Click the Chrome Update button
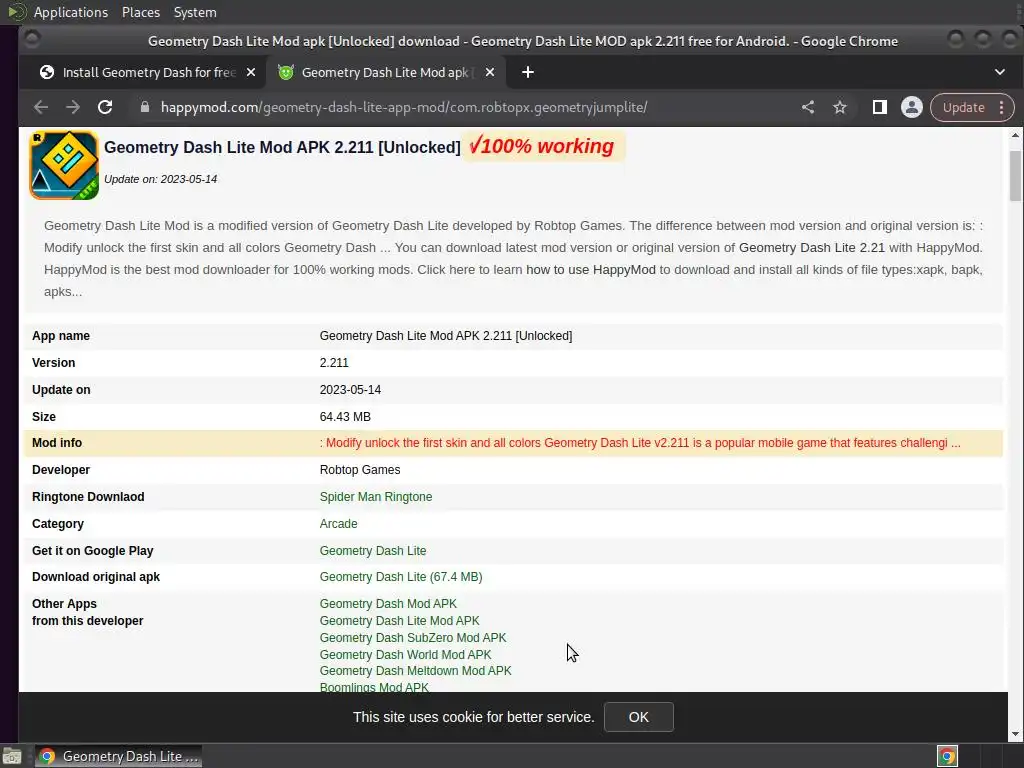This screenshot has height=768, width=1024. [x=963, y=107]
